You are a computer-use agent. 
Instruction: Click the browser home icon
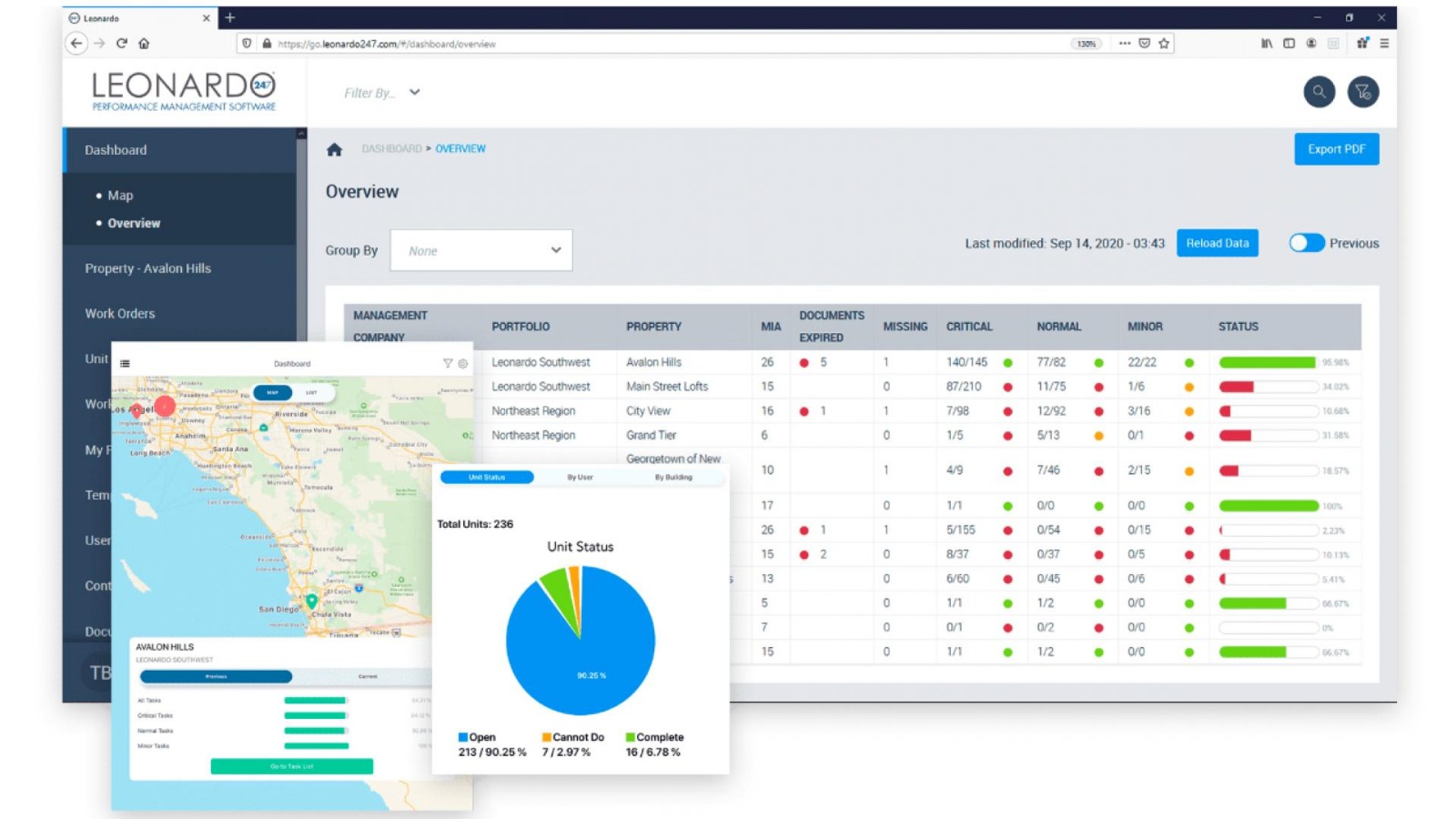click(144, 43)
